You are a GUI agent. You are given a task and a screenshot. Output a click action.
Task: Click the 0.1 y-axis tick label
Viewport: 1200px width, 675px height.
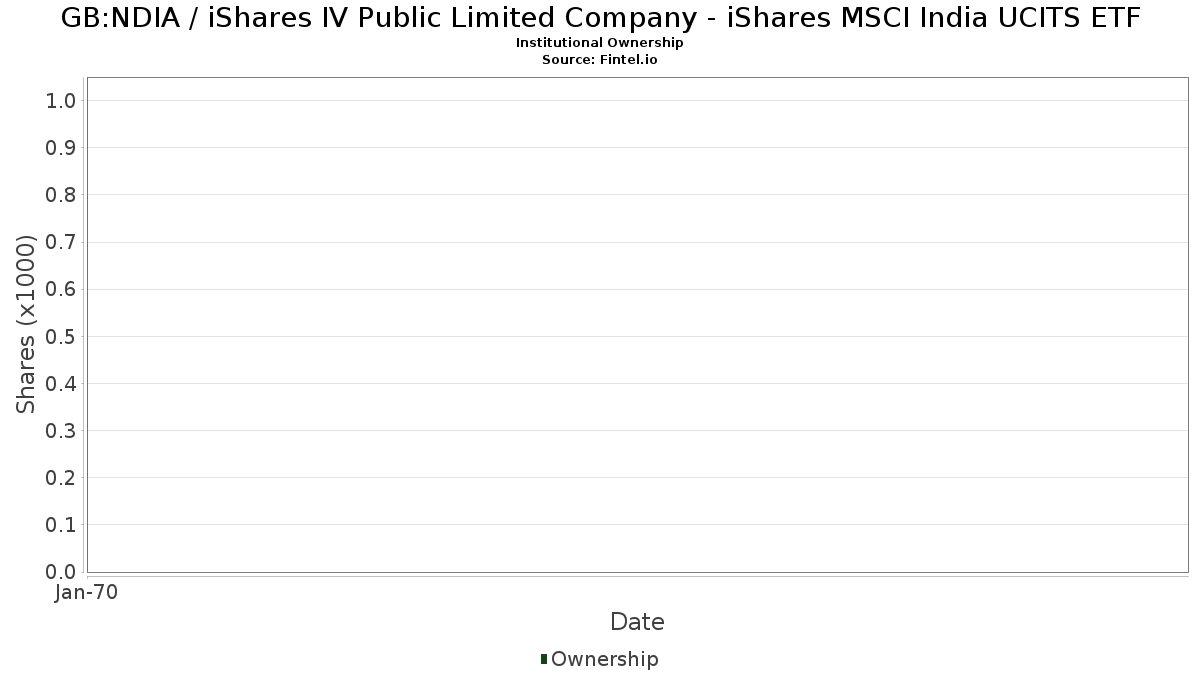pyautogui.click(x=61, y=525)
